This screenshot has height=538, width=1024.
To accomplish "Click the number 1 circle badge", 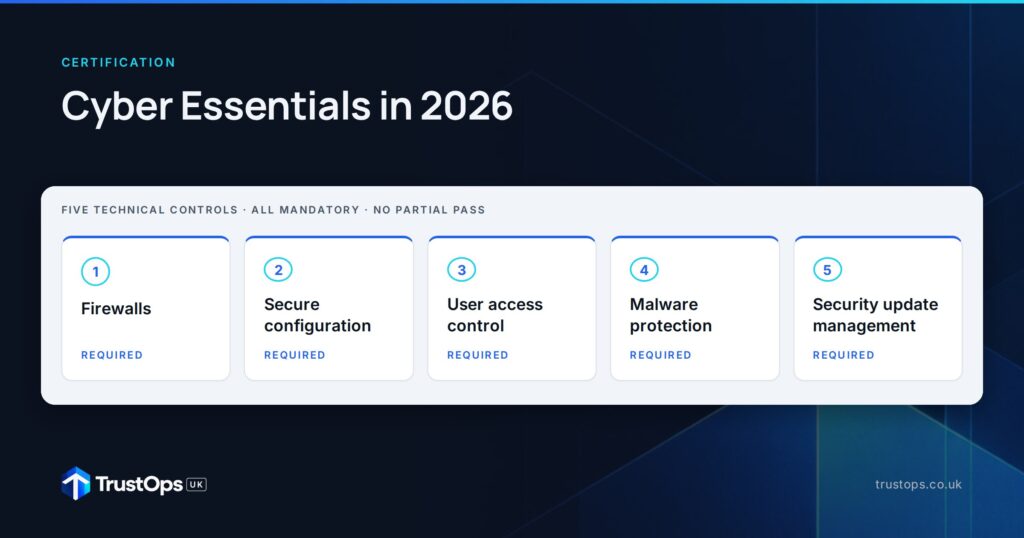I will coord(95,272).
